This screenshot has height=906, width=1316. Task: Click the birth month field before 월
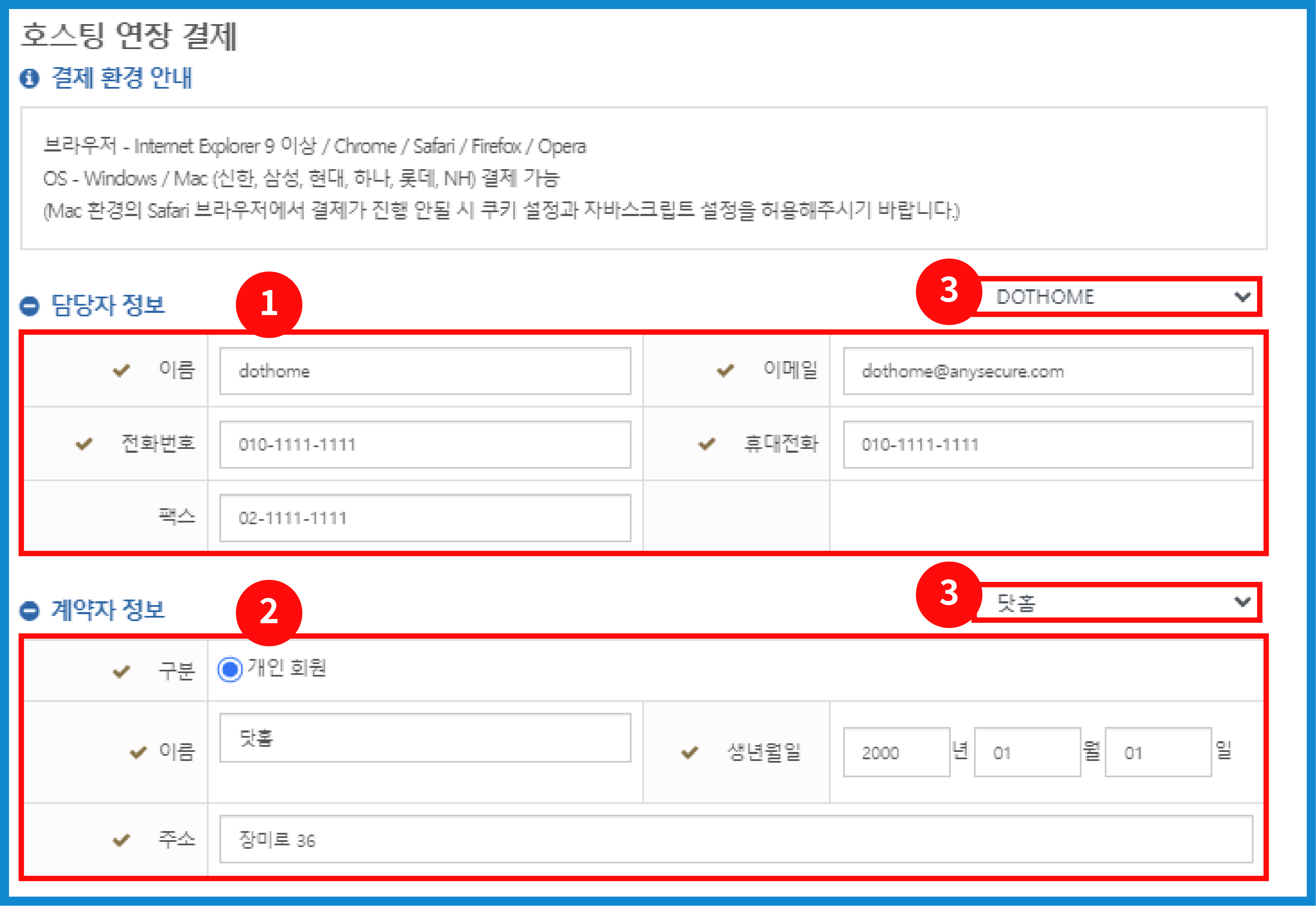click(x=1027, y=752)
